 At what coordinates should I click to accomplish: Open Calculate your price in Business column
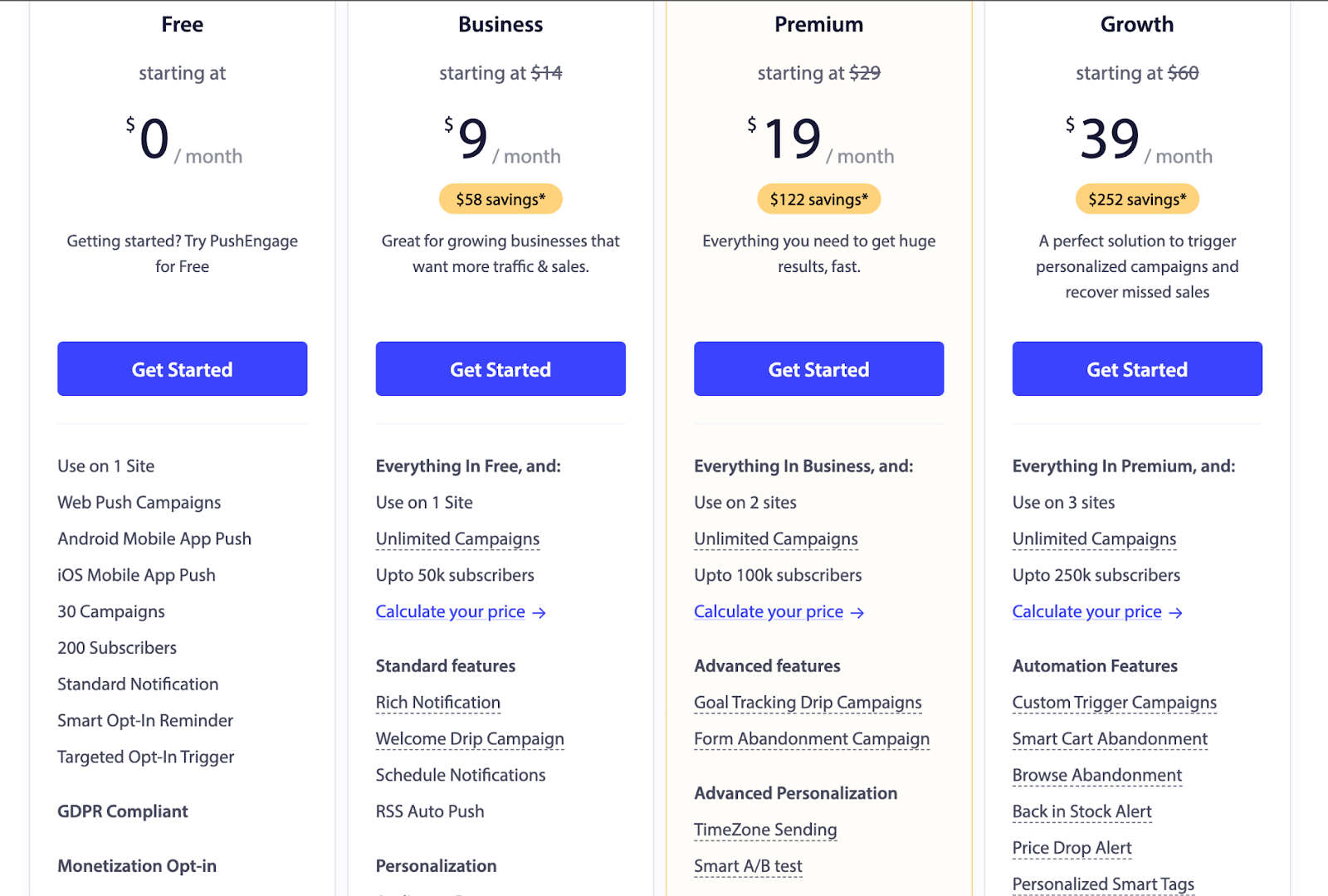coord(451,612)
